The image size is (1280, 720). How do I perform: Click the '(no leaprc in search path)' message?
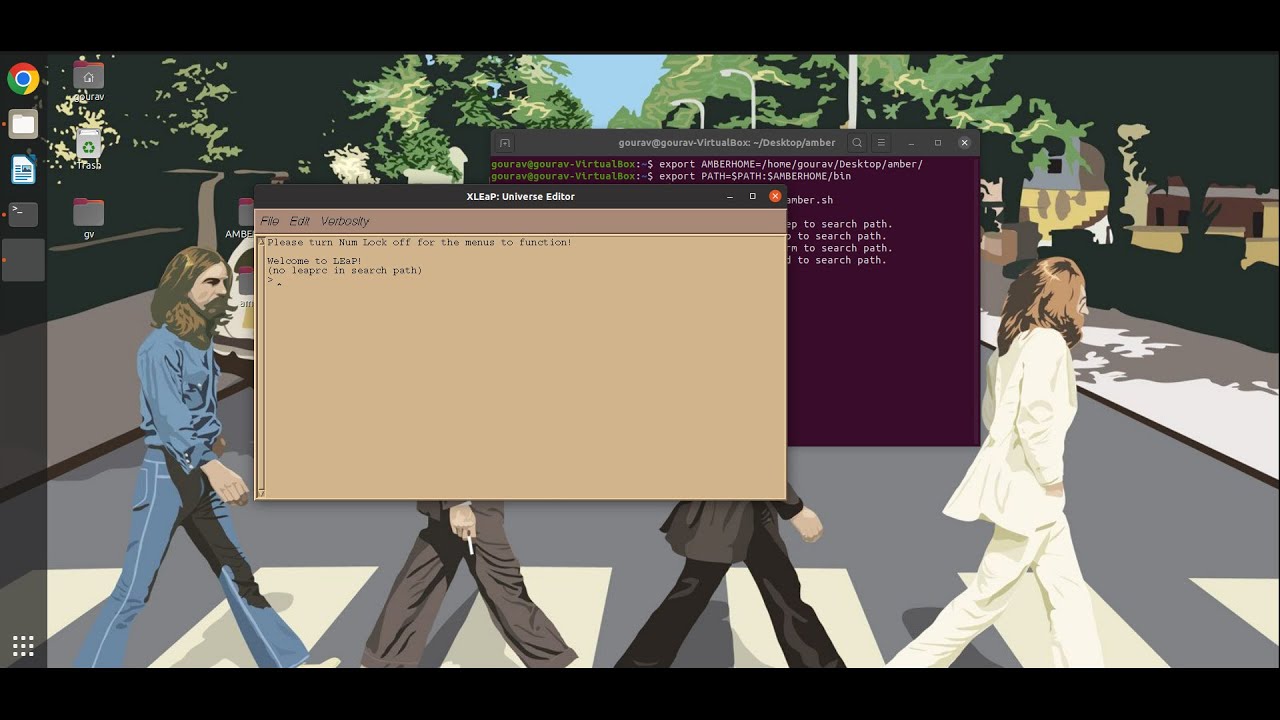[345, 271]
